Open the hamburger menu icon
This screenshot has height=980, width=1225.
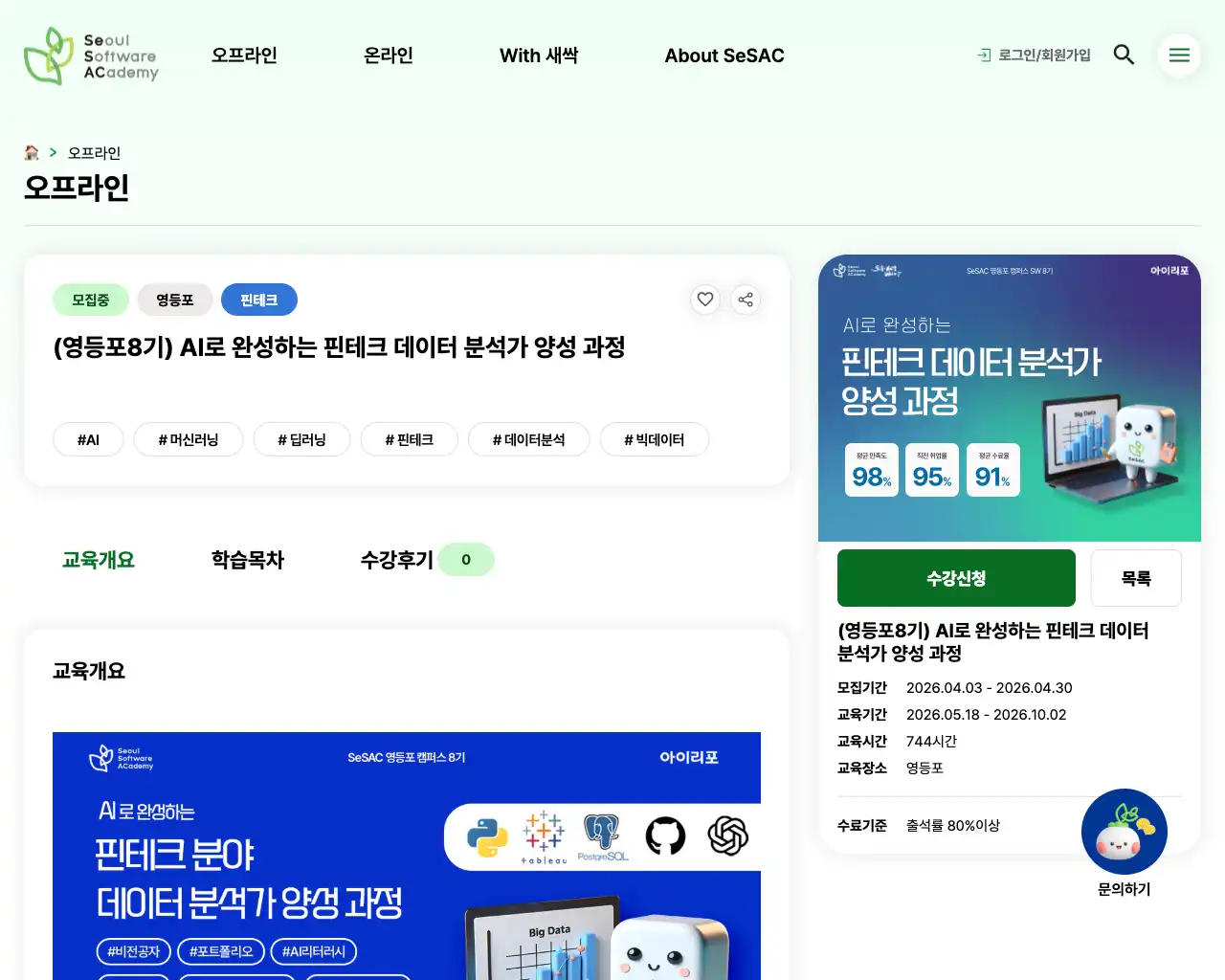1179,55
